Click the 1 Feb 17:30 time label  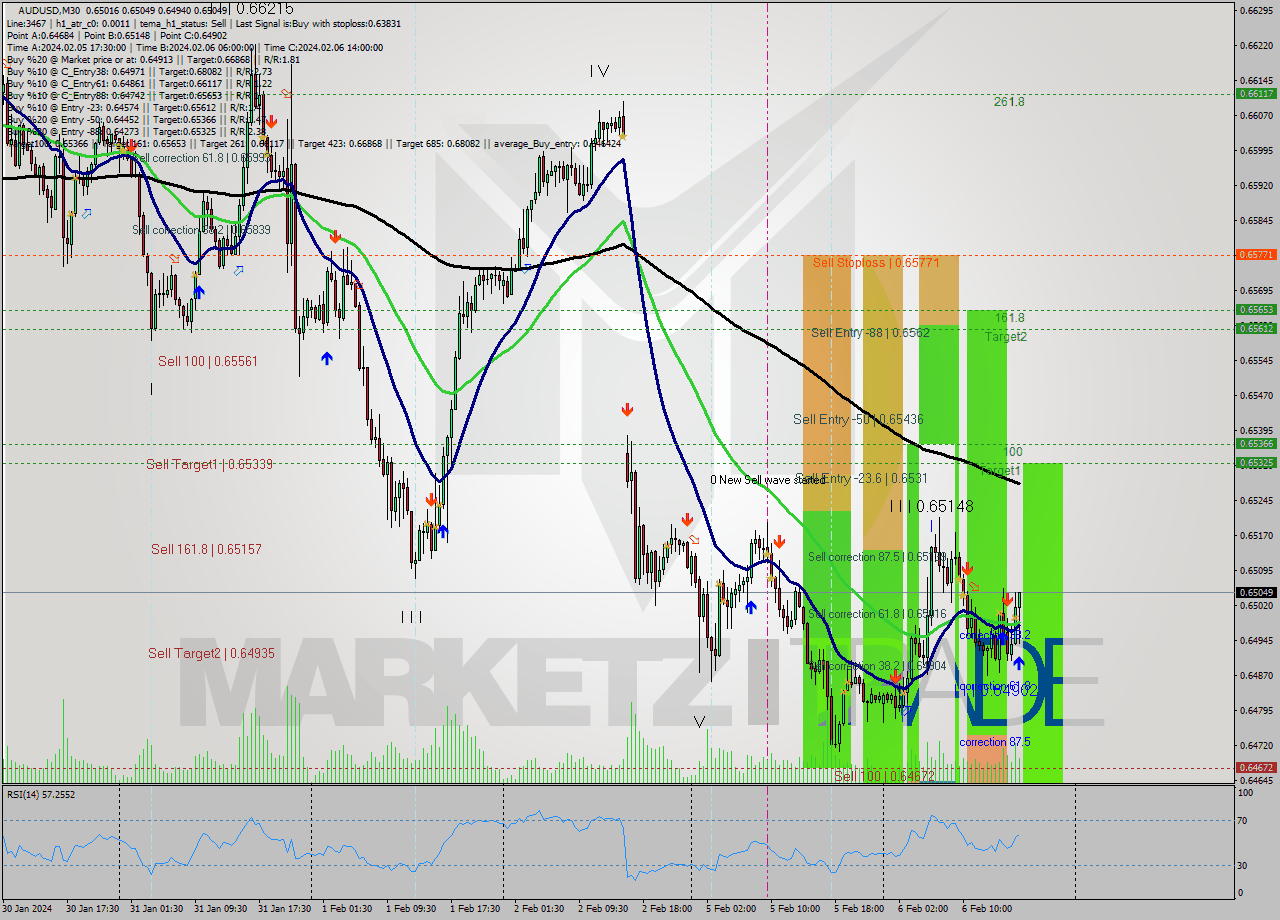click(476, 909)
